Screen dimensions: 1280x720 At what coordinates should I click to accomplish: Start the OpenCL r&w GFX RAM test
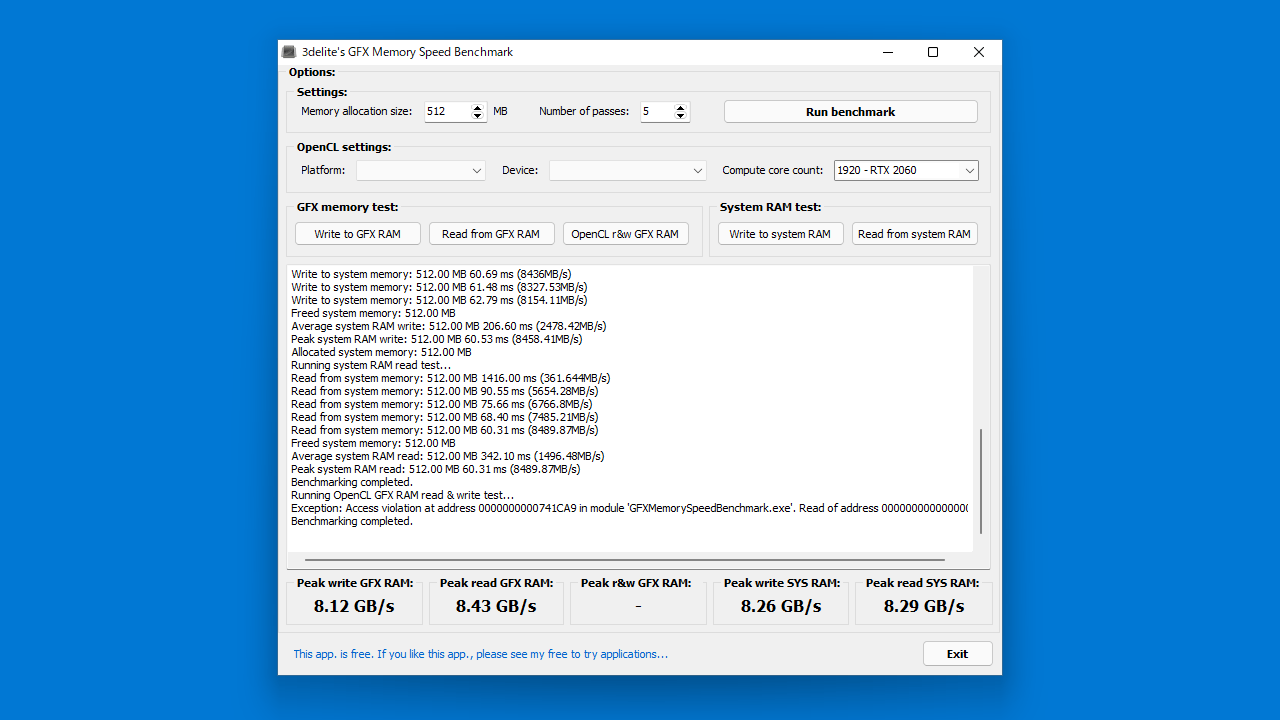click(625, 234)
